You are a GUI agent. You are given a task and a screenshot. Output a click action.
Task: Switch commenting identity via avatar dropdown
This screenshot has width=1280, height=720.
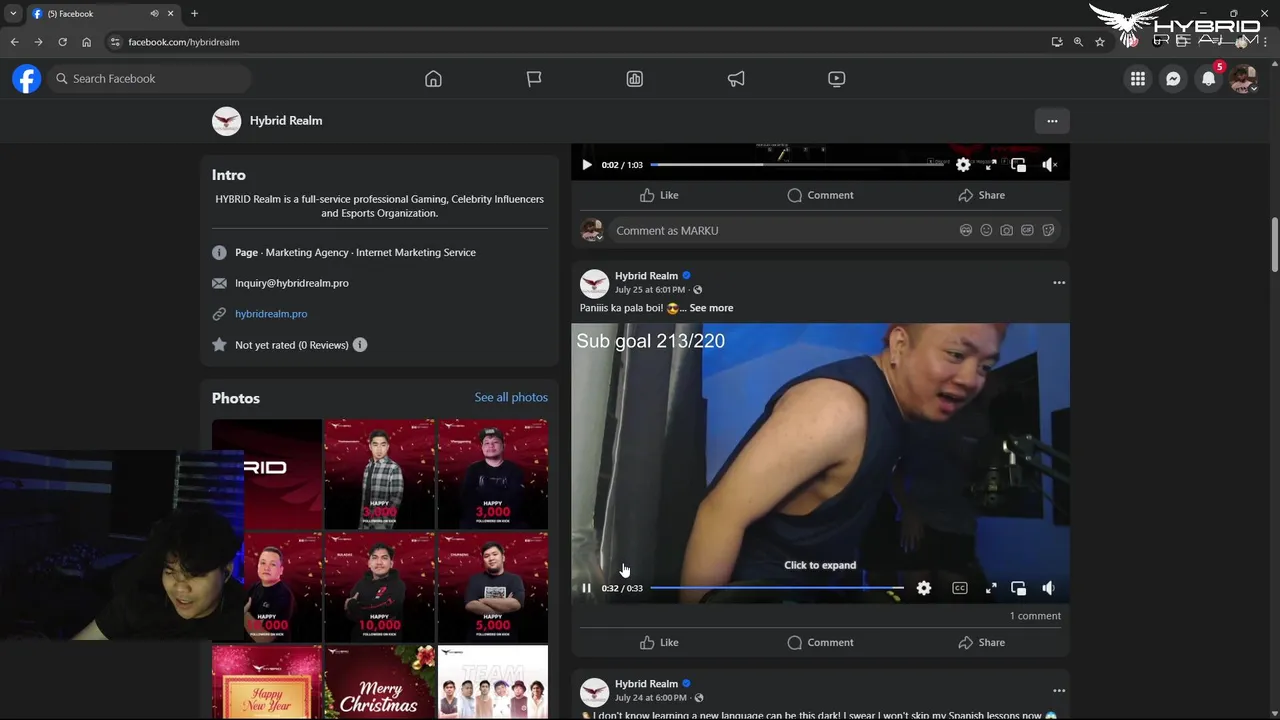coord(593,231)
